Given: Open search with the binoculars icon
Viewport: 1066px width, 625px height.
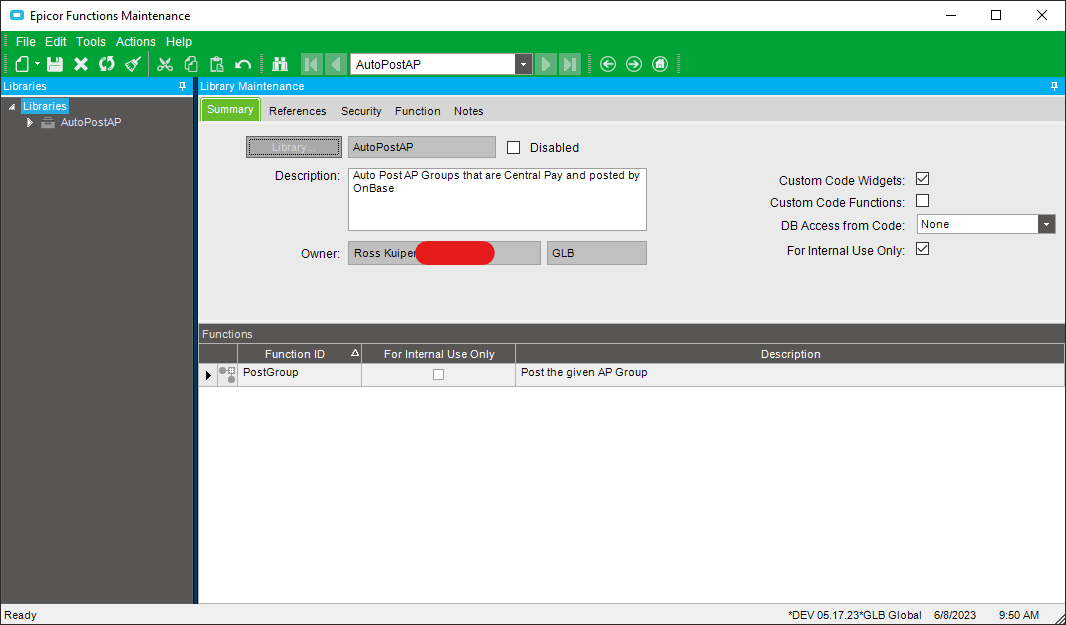Looking at the screenshot, I should point(280,64).
